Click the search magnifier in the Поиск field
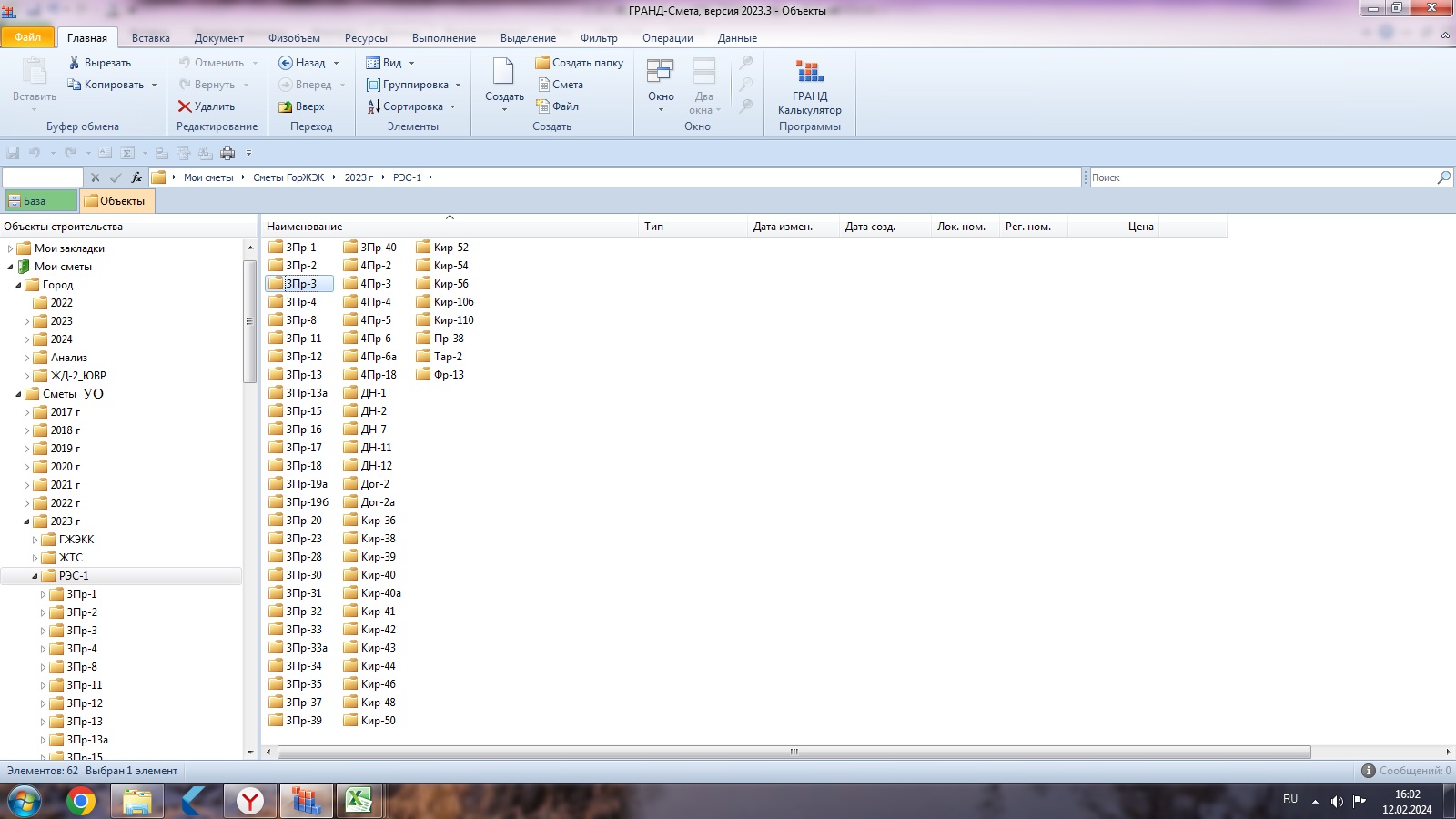This screenshot has width=1456, height=819. click(1443, 177)
